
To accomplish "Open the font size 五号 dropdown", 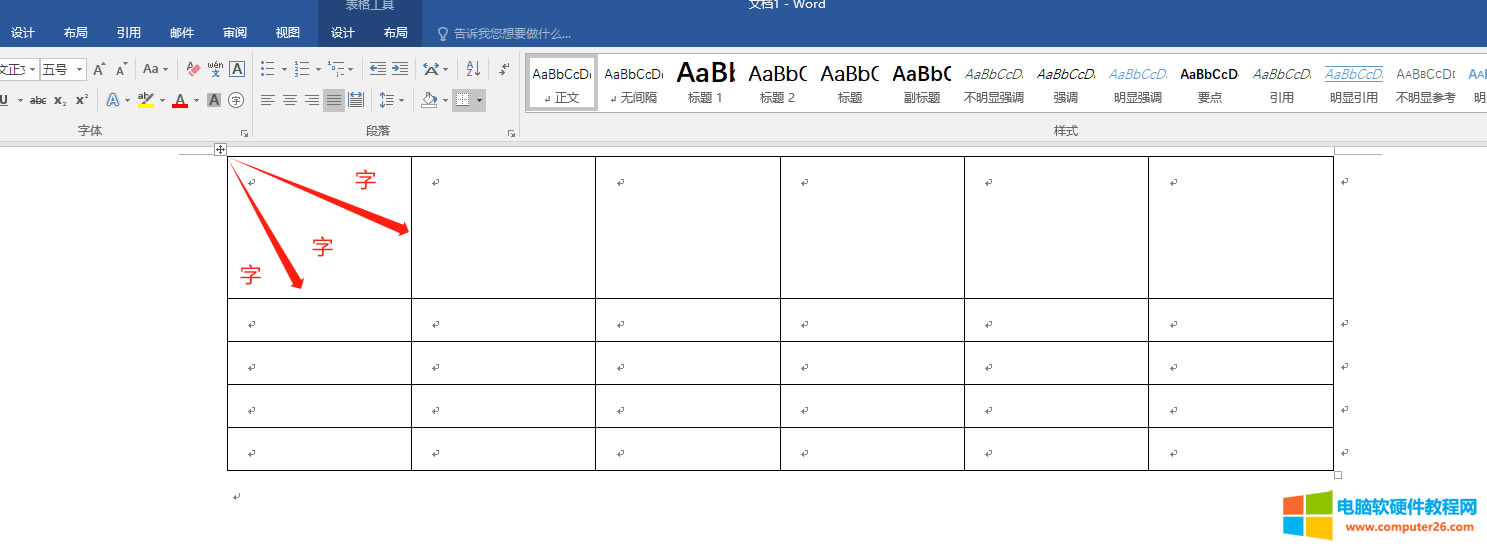I will [x=79, y=69].
